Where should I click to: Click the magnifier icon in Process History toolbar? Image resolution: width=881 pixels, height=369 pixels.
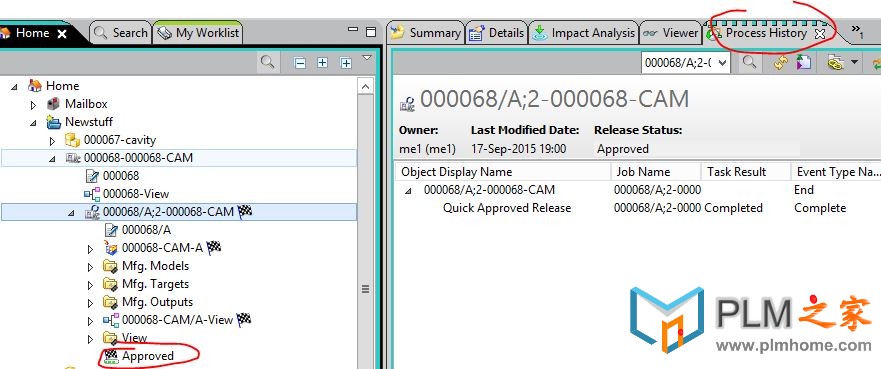coord(748,62)
